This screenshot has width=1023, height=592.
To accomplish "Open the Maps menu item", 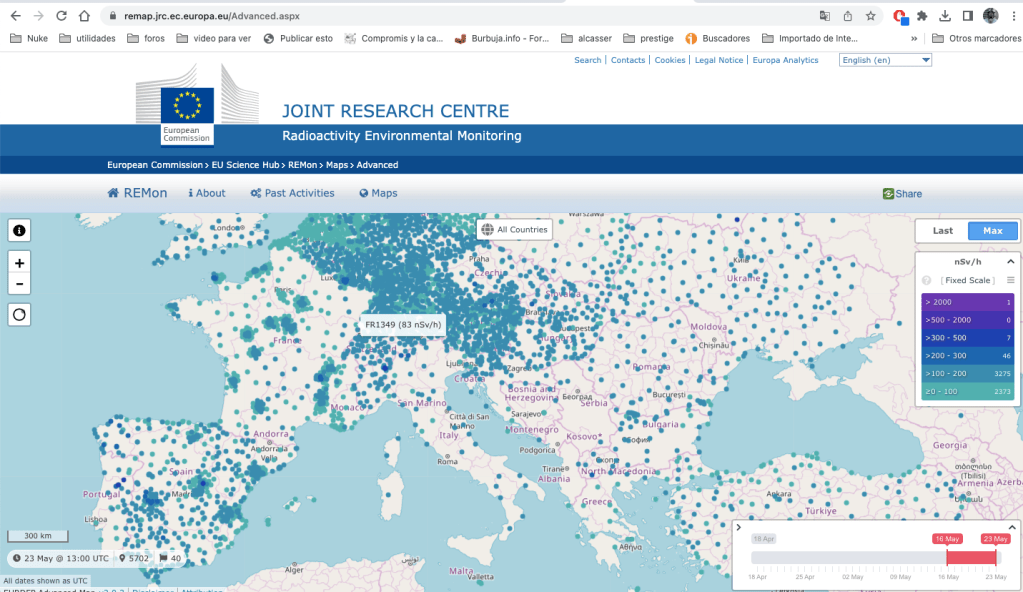I will pos(378,193).
